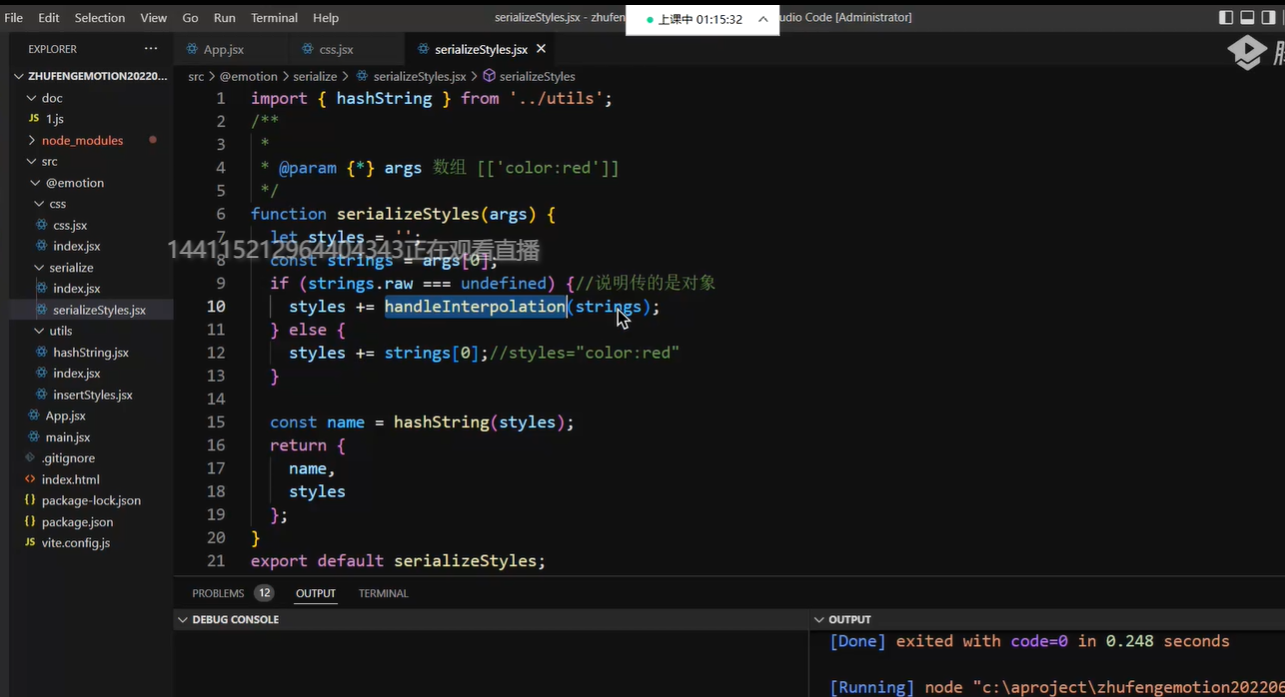Open package.json from the file tree
Viewport: 1285px width, 697px height.
77,522
